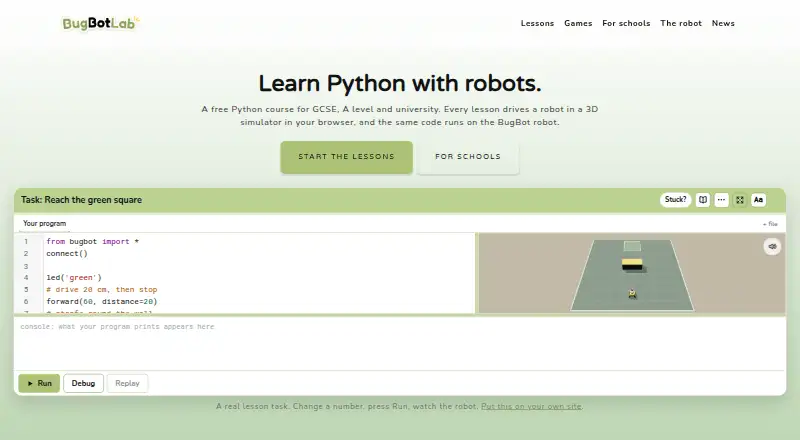Open The robot page
This screenshot has height=440, width=800.
(x=681, y=23)
